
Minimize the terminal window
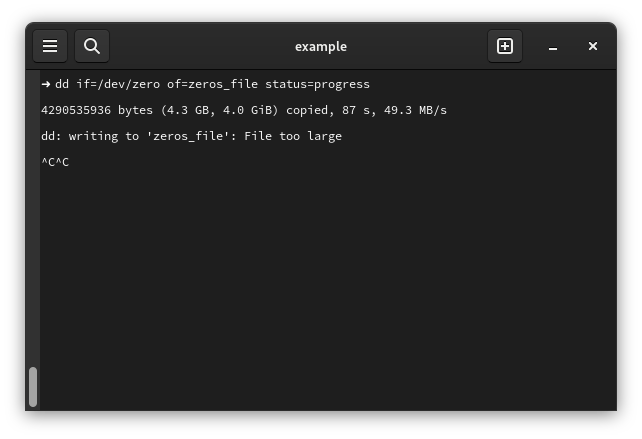point(553,46)
